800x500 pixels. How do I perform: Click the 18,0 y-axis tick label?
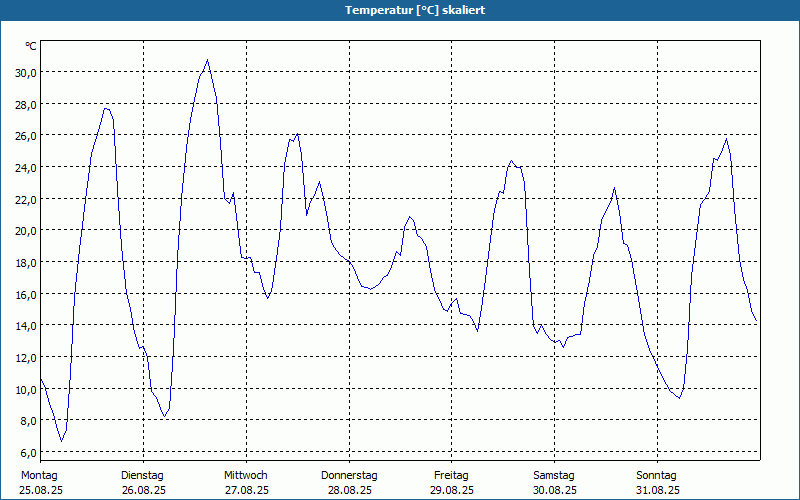click(26, 262)
